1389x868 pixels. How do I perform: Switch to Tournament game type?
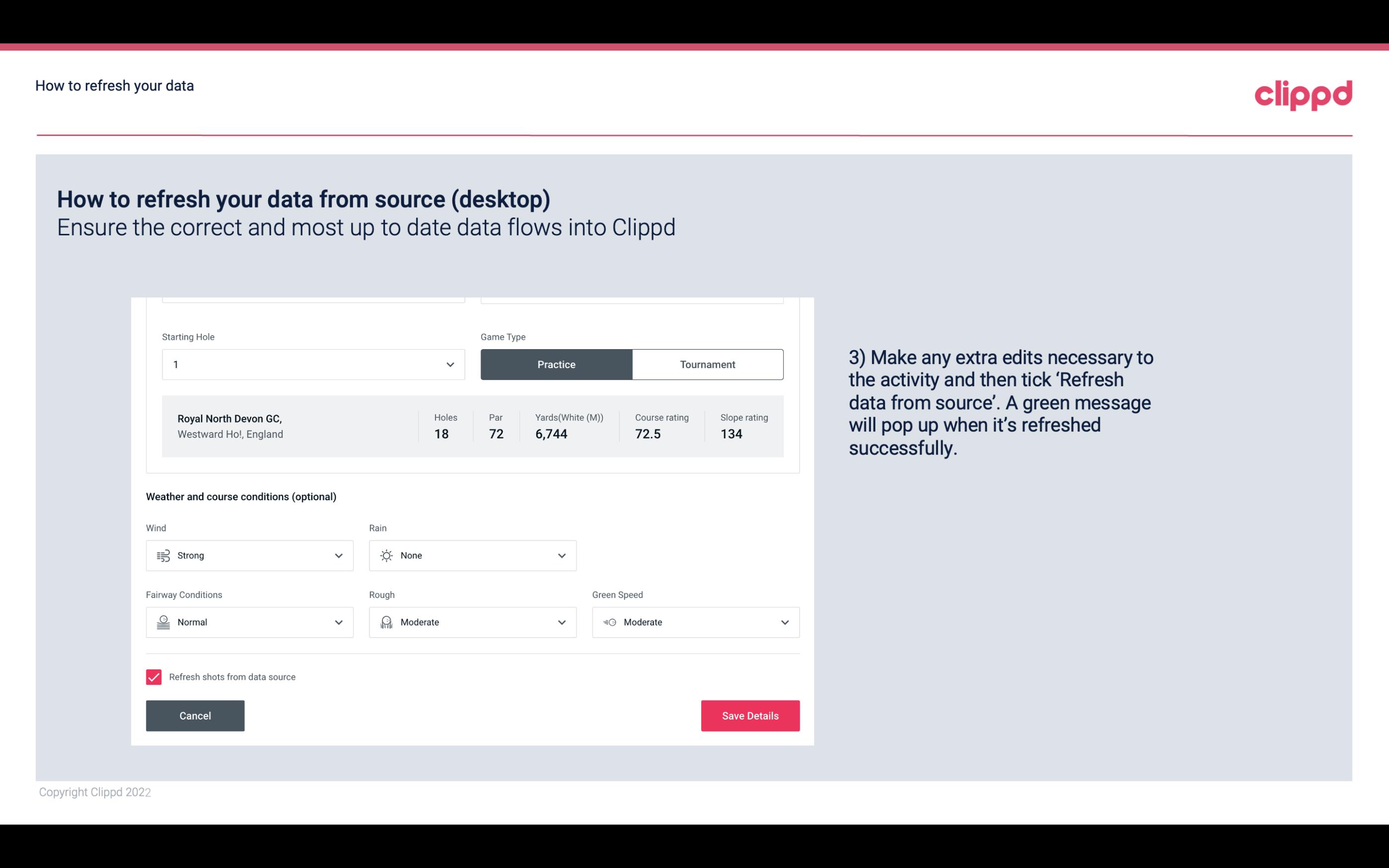707,364
